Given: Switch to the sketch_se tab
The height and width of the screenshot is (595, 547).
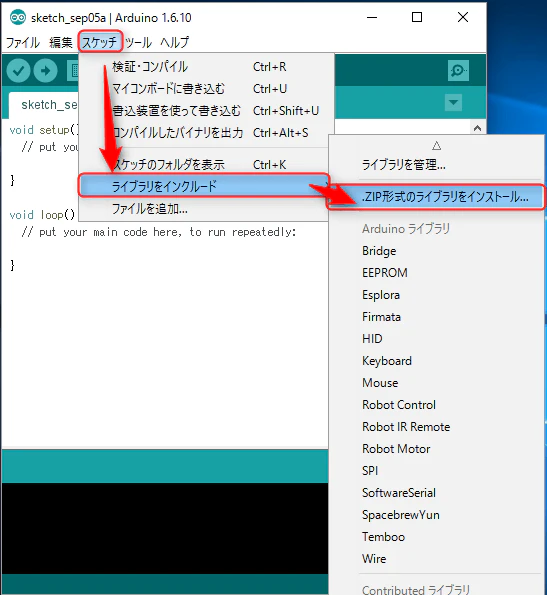Looking at the screenshot, I should click(x=44, y=105).
